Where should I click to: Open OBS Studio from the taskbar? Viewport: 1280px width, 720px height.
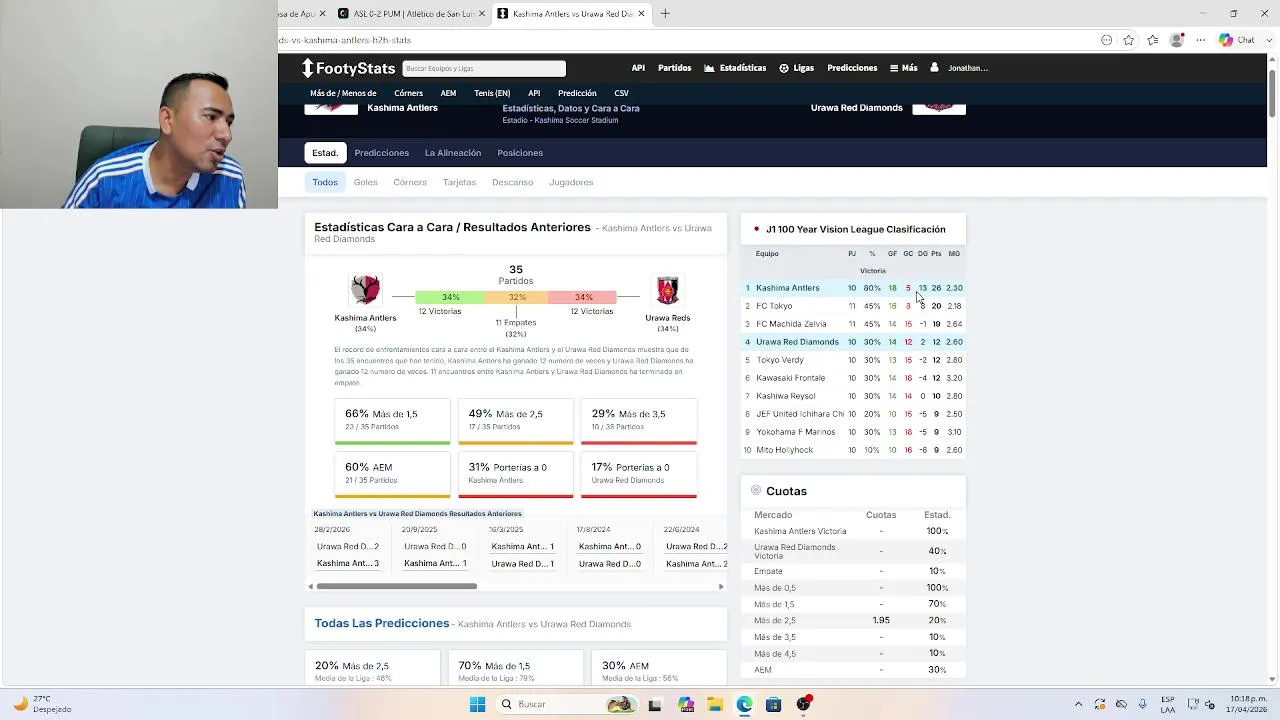(803, 704)
